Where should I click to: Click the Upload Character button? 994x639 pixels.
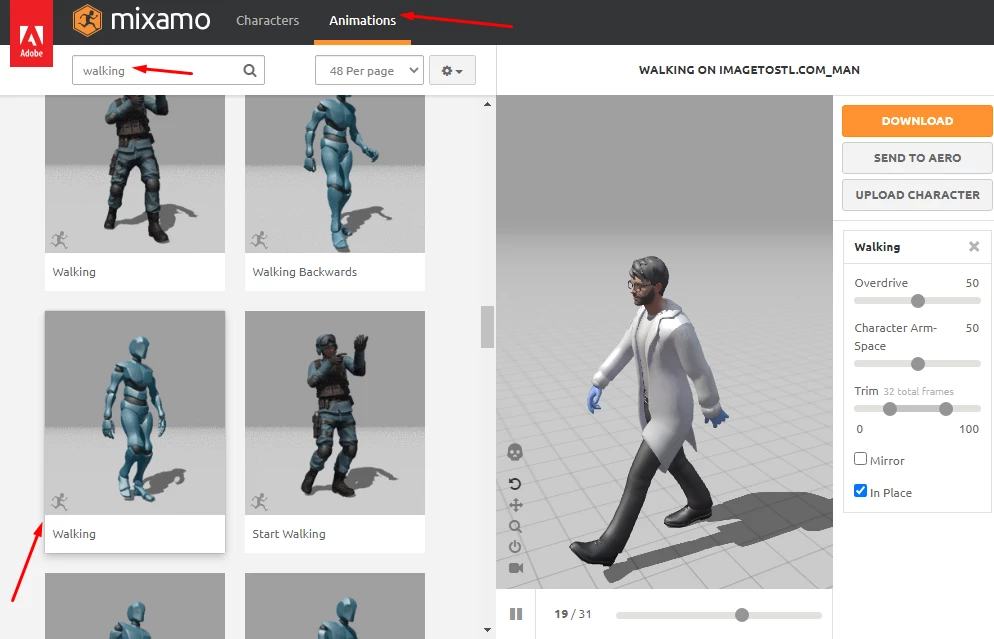[x=917, y=195]
